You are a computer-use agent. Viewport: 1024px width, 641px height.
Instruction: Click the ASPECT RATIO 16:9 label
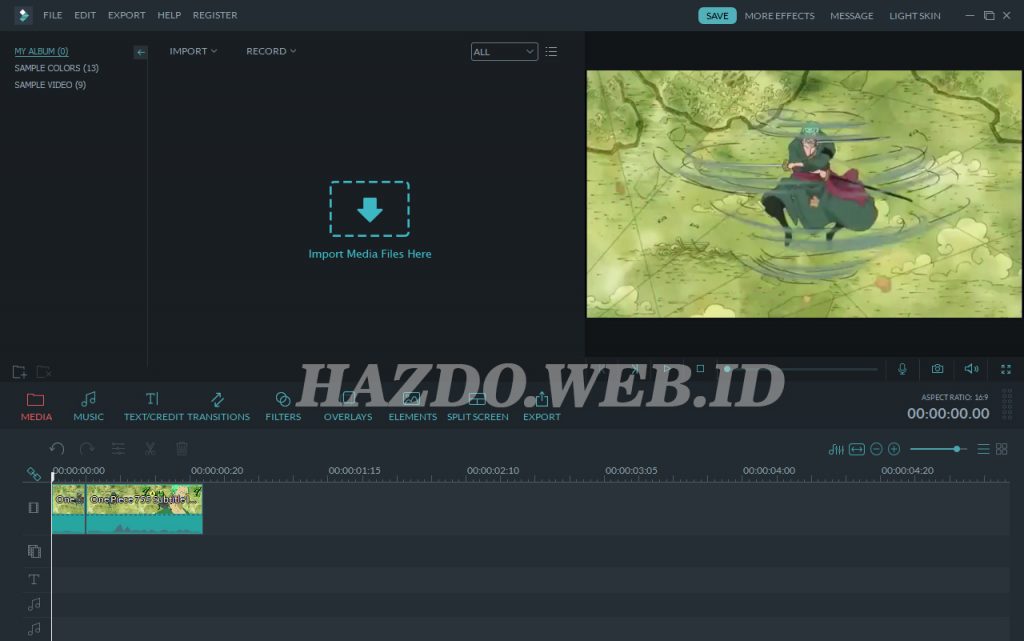(x=954, y=397)
